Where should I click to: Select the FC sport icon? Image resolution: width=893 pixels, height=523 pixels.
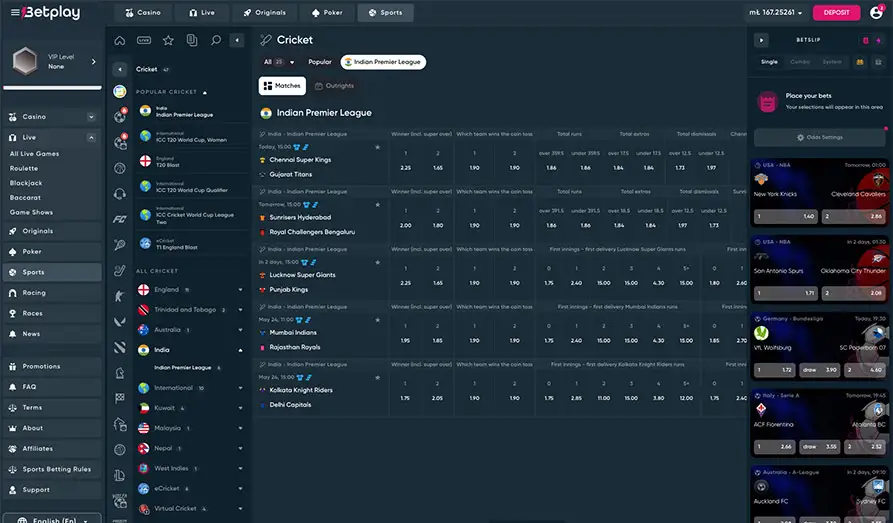[x=120, y=219]
